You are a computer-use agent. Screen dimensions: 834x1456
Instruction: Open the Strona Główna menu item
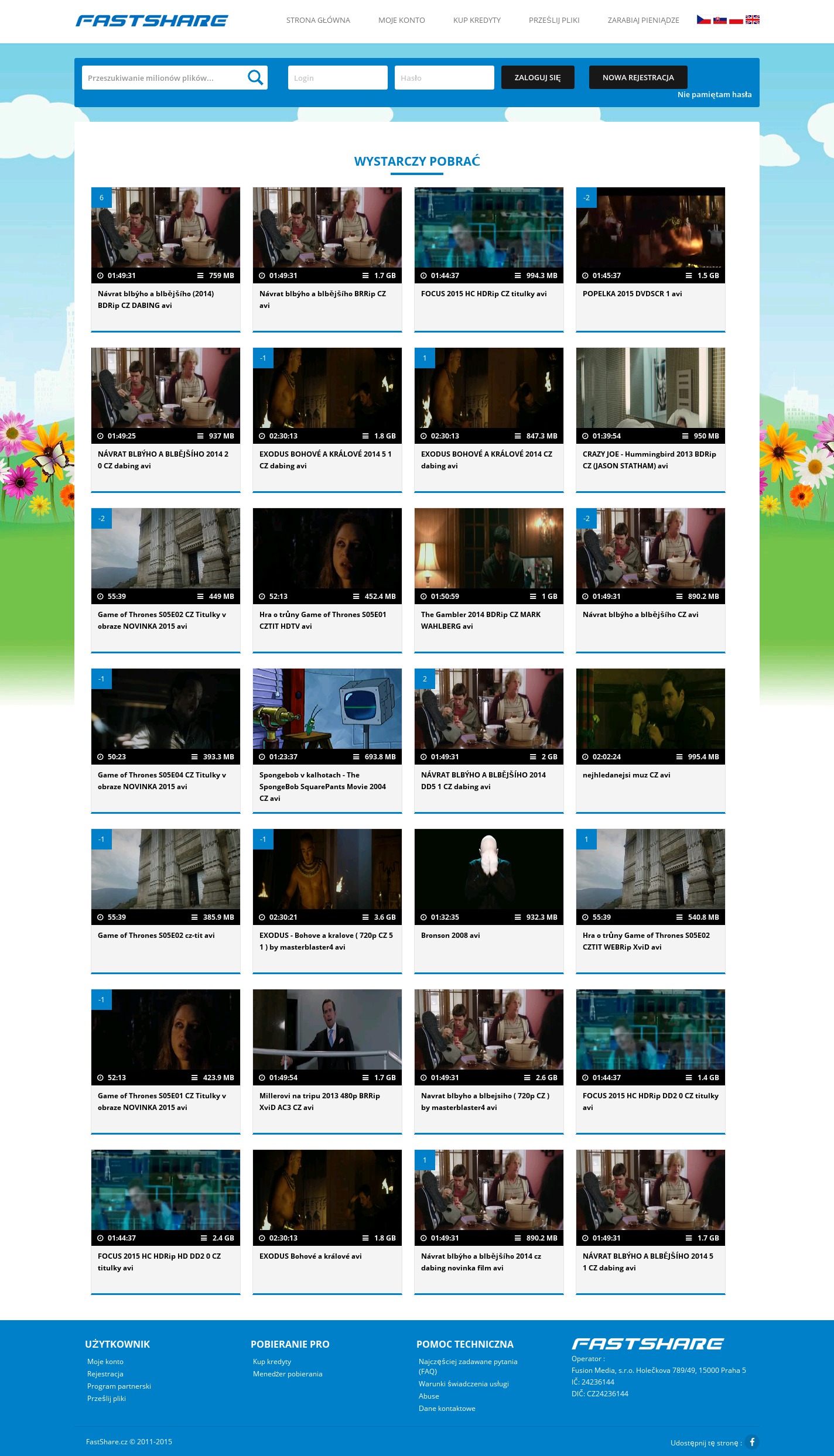point(318,20)
